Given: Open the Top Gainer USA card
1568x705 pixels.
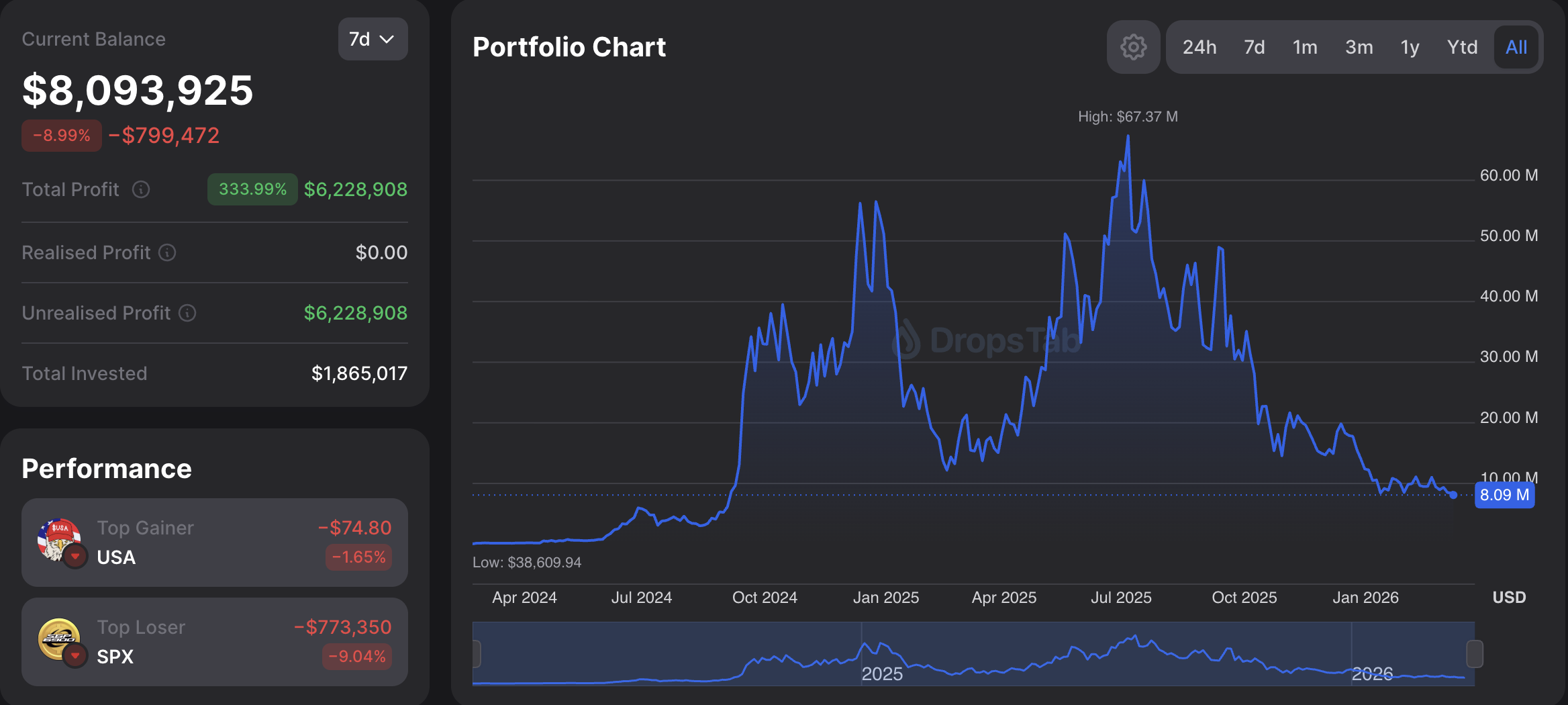Looking at the screenshot, I should pos(215,543).
